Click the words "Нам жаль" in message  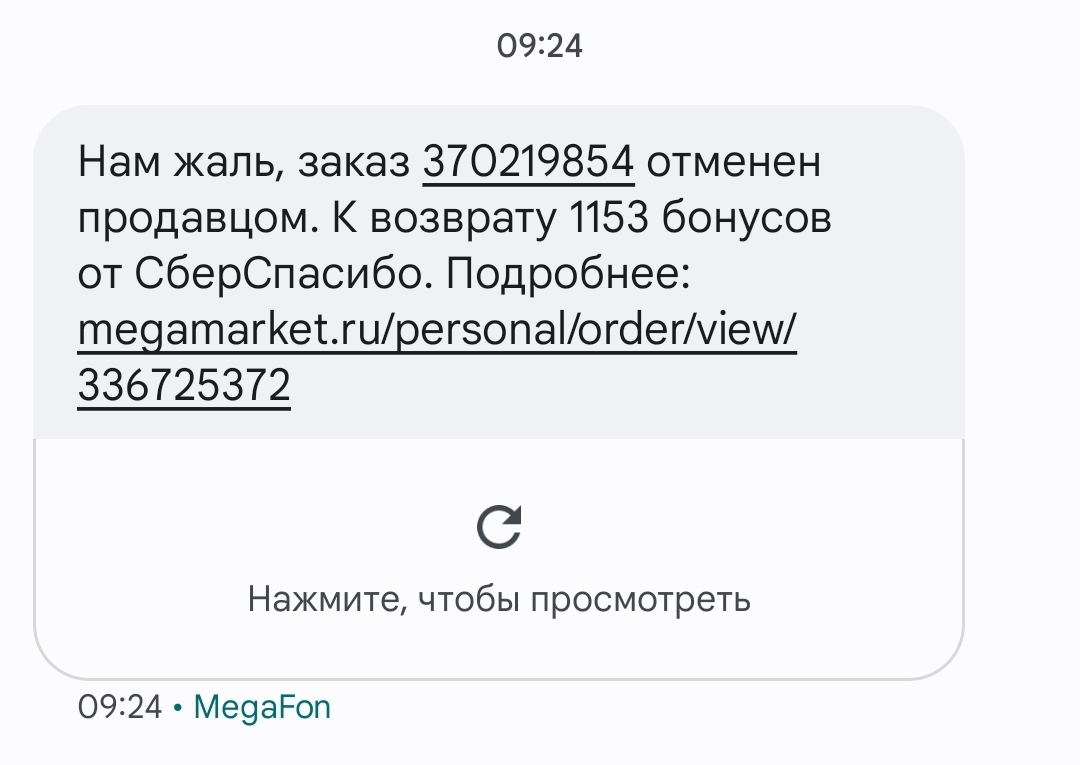(161, 162)
